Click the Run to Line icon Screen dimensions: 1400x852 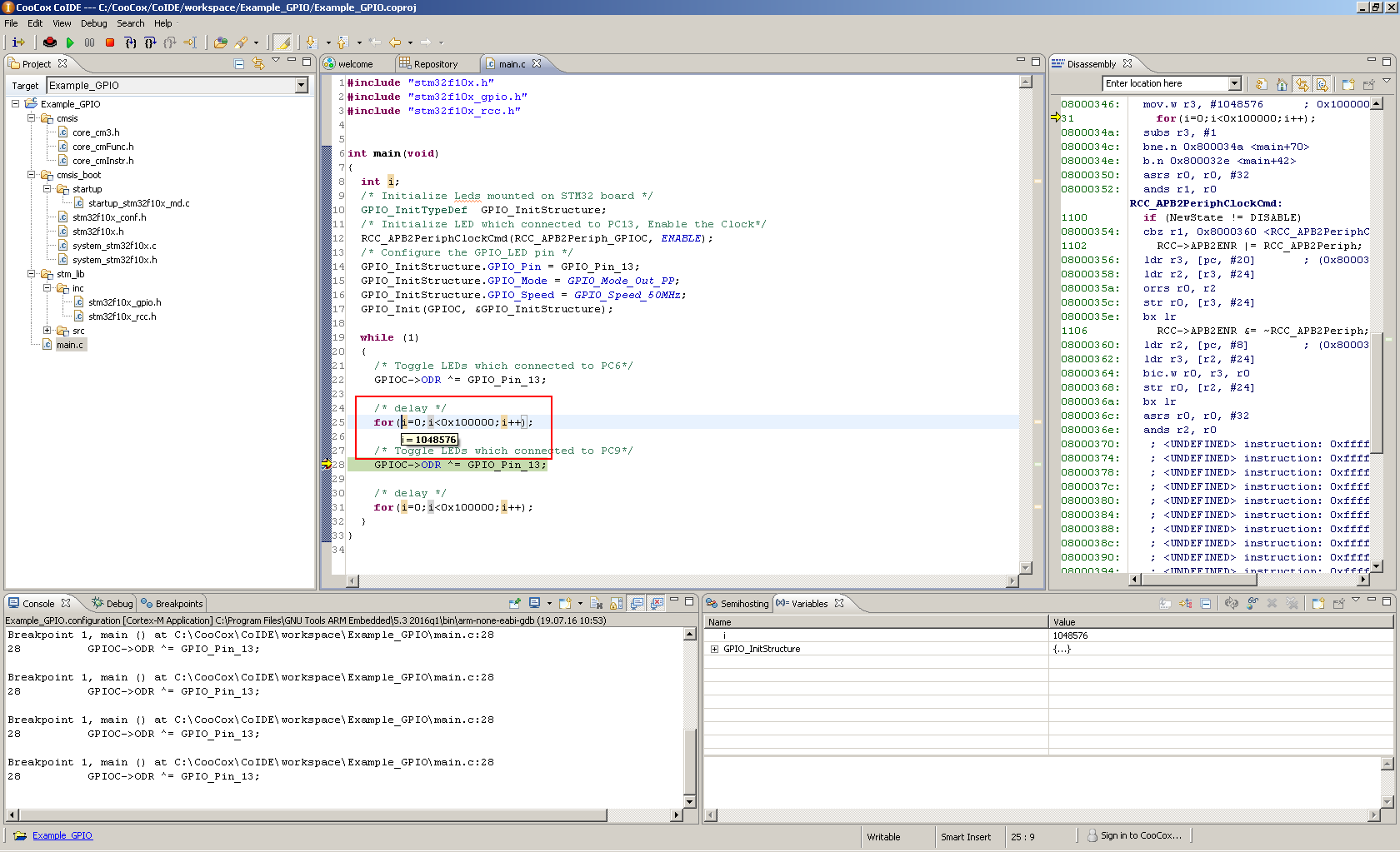[x=190, y=42]
